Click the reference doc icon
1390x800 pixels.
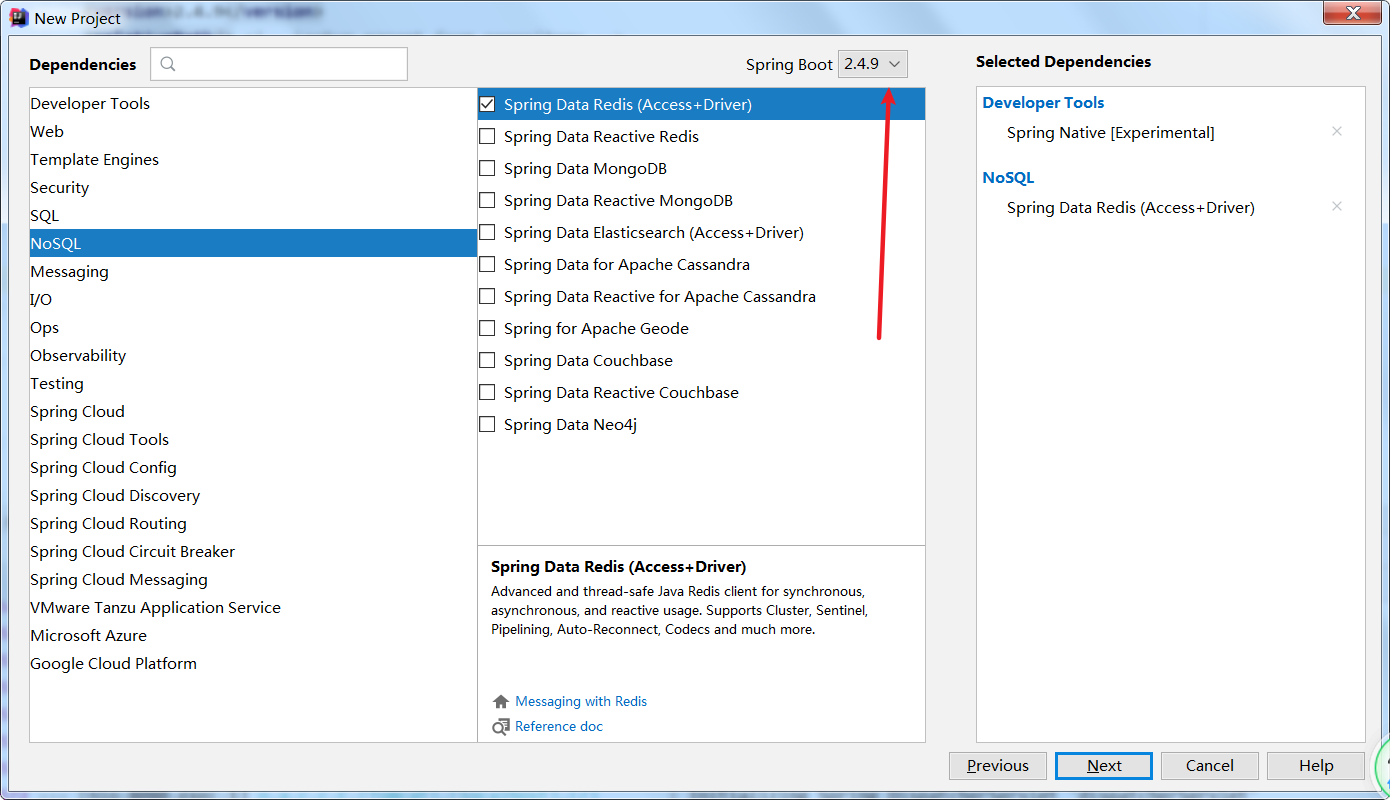coord(501,727)
